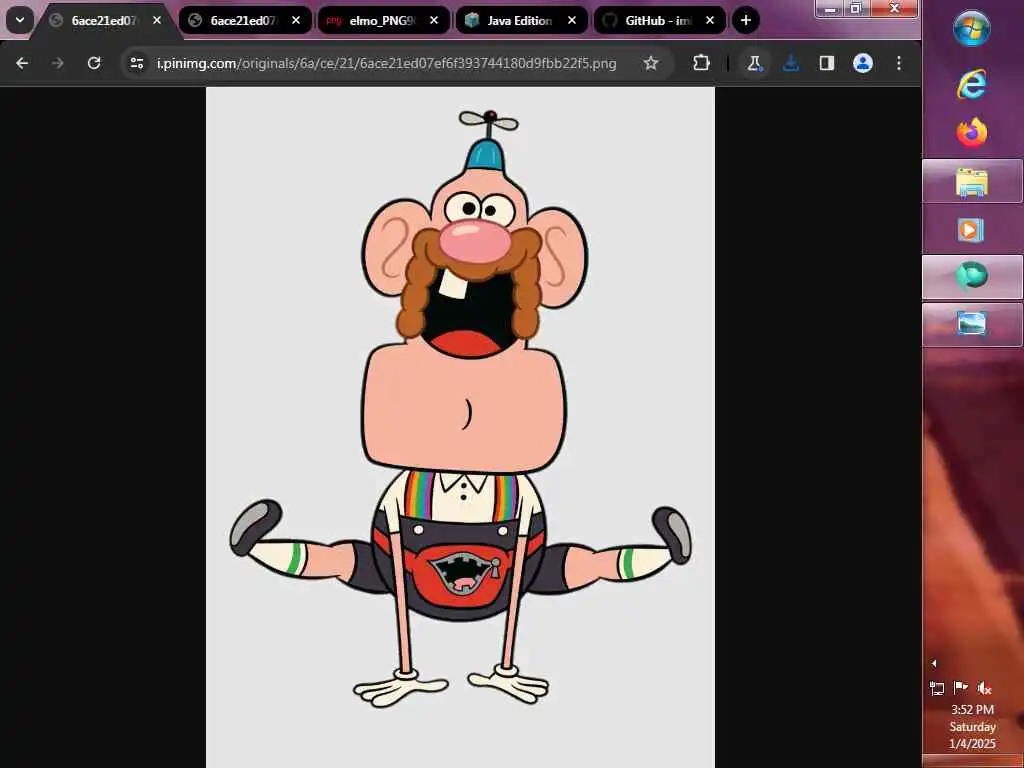Select the green browser taskbar icon

tap(972, 276)
